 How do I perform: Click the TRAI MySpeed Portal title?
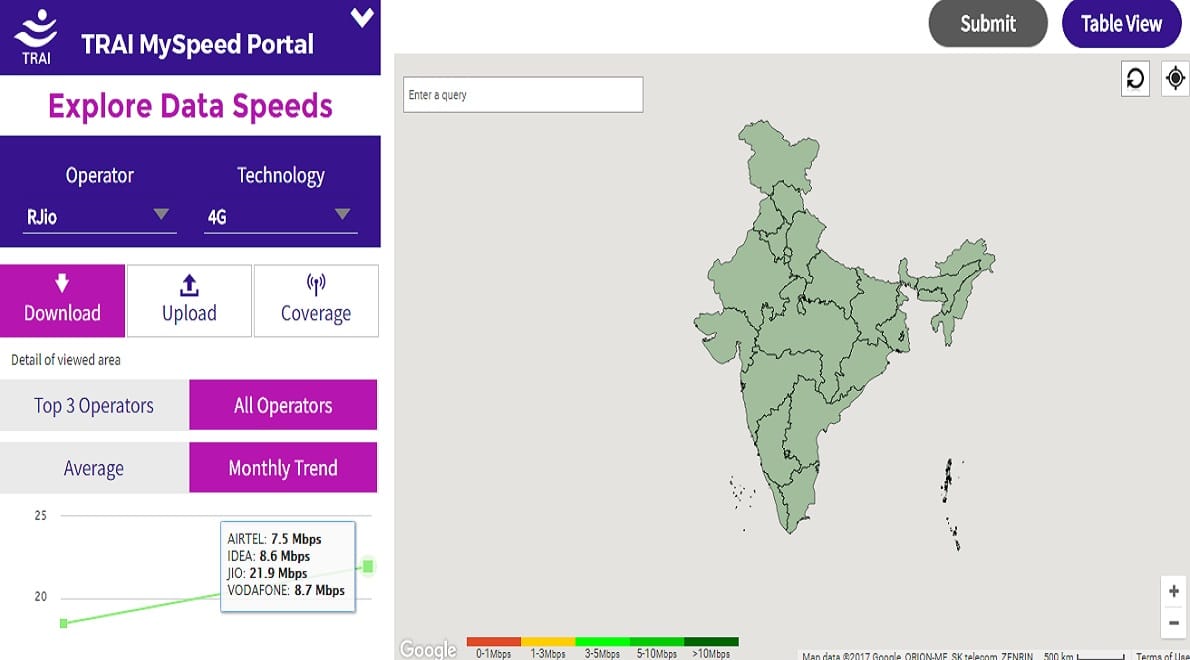tap(197, 44)
